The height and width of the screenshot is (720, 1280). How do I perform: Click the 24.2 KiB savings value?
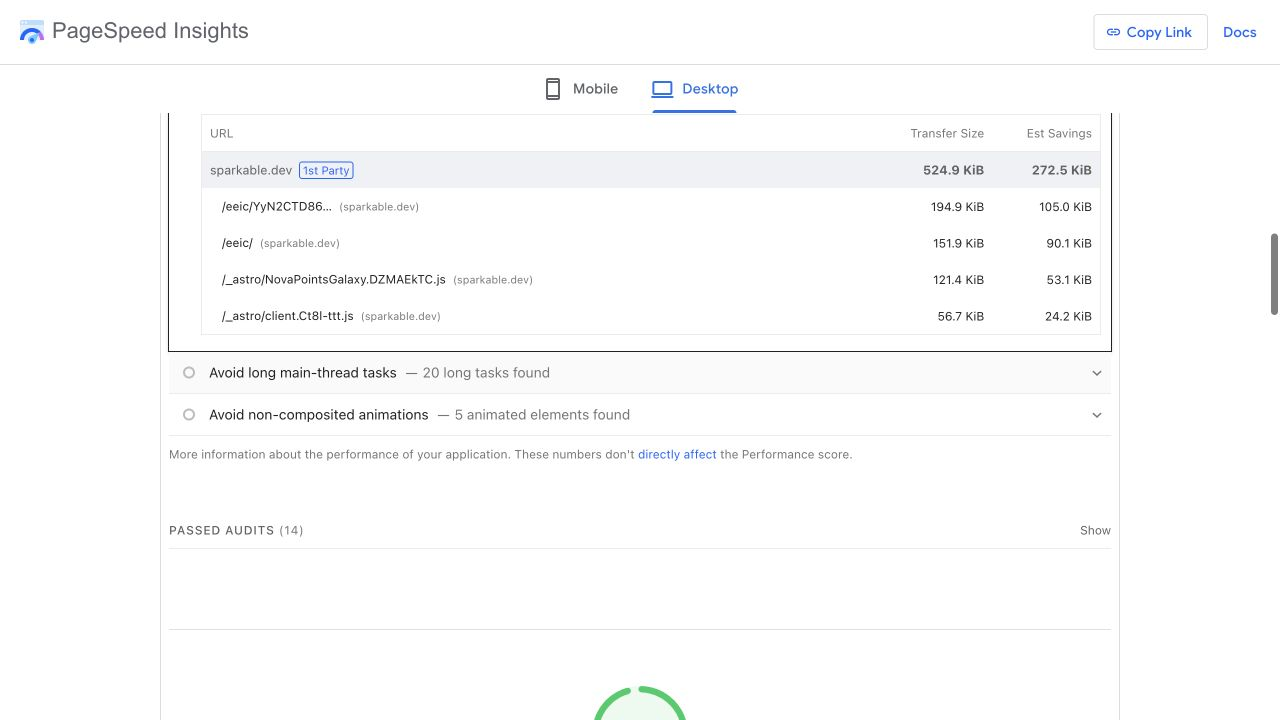pos(1068,316)
